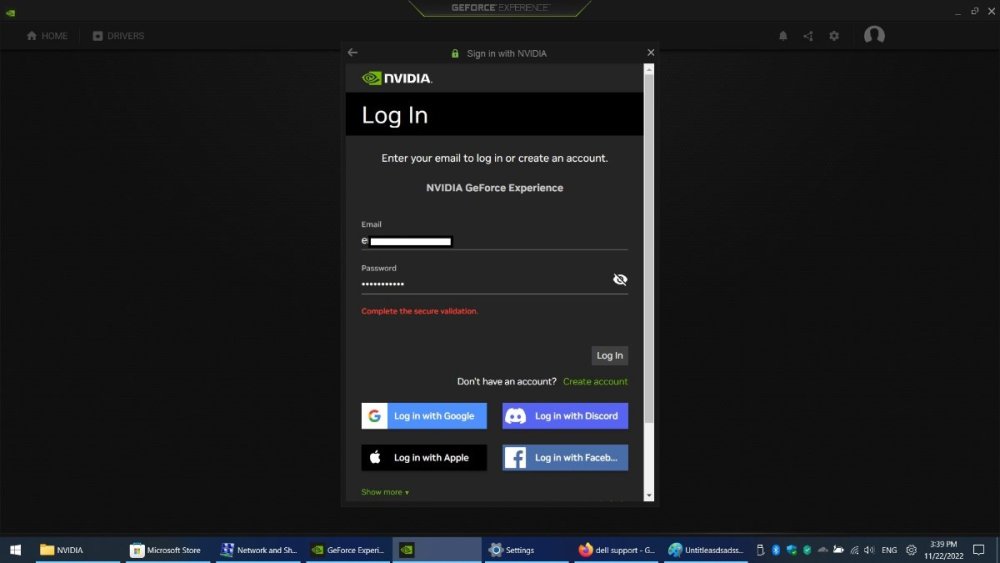Image resolution: width=1000 pixels, height=563 pixels.
Task: Click the lock icon beside Sign in with NVIDIA
Action: tap(455, 54)
